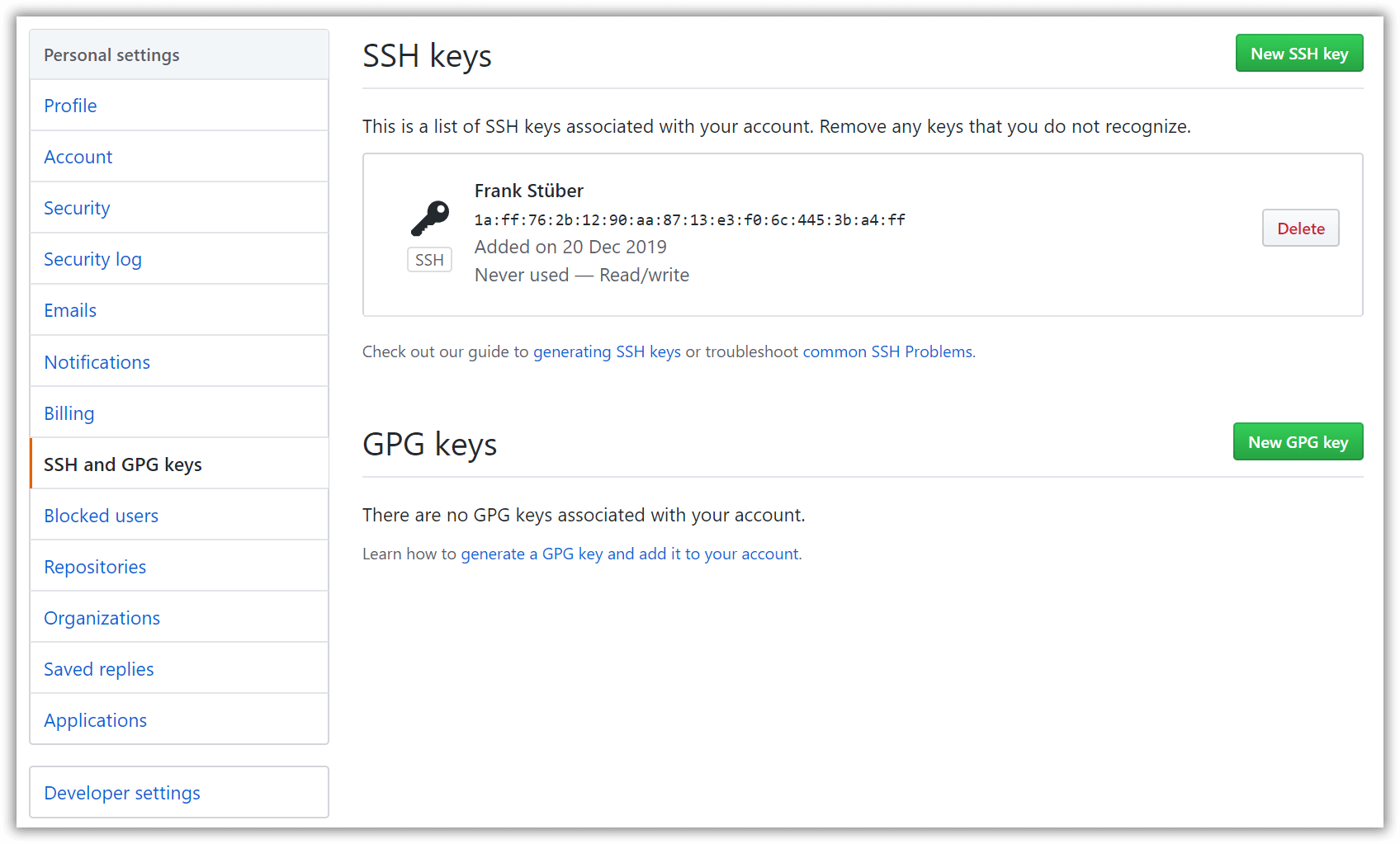Go to the Billing page
The height and width of the screenshot is (844, 1400).
pyautogui.click(x=69, y=413)
